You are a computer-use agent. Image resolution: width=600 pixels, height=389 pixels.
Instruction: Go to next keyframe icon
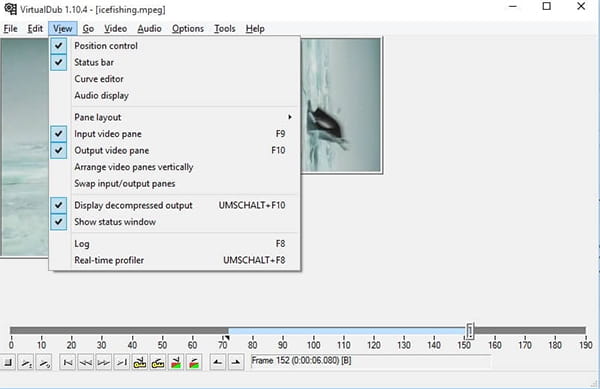158,362
